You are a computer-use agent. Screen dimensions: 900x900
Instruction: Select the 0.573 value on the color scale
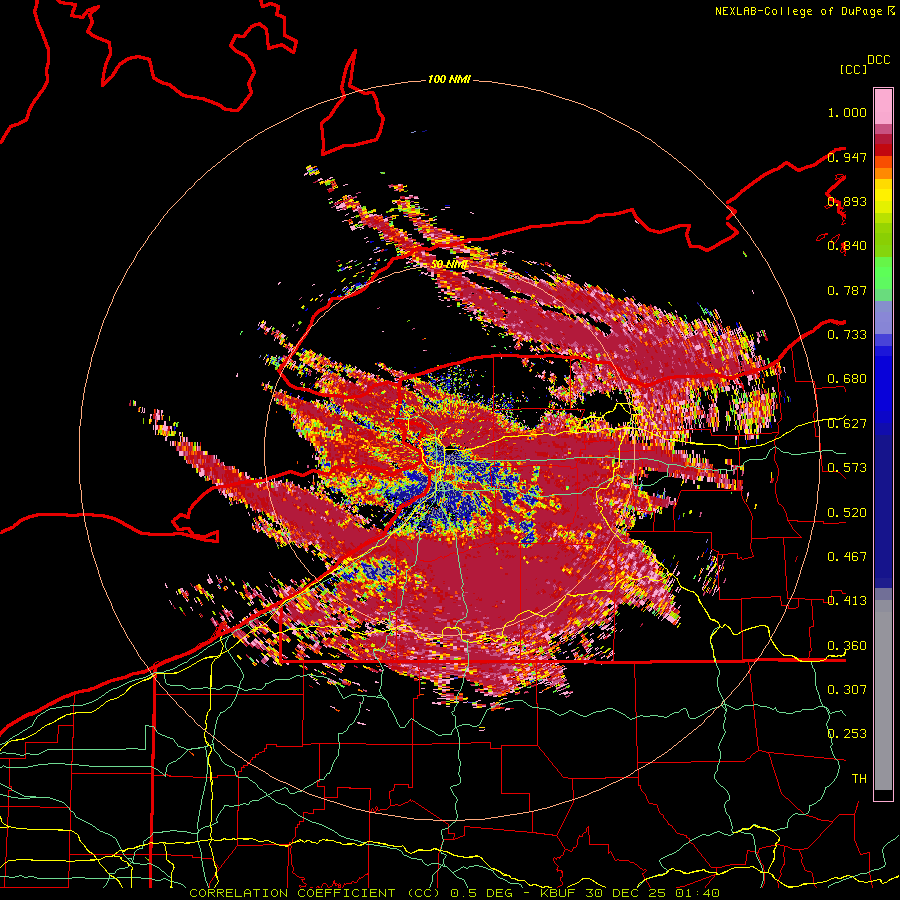[x=847, y=468]
